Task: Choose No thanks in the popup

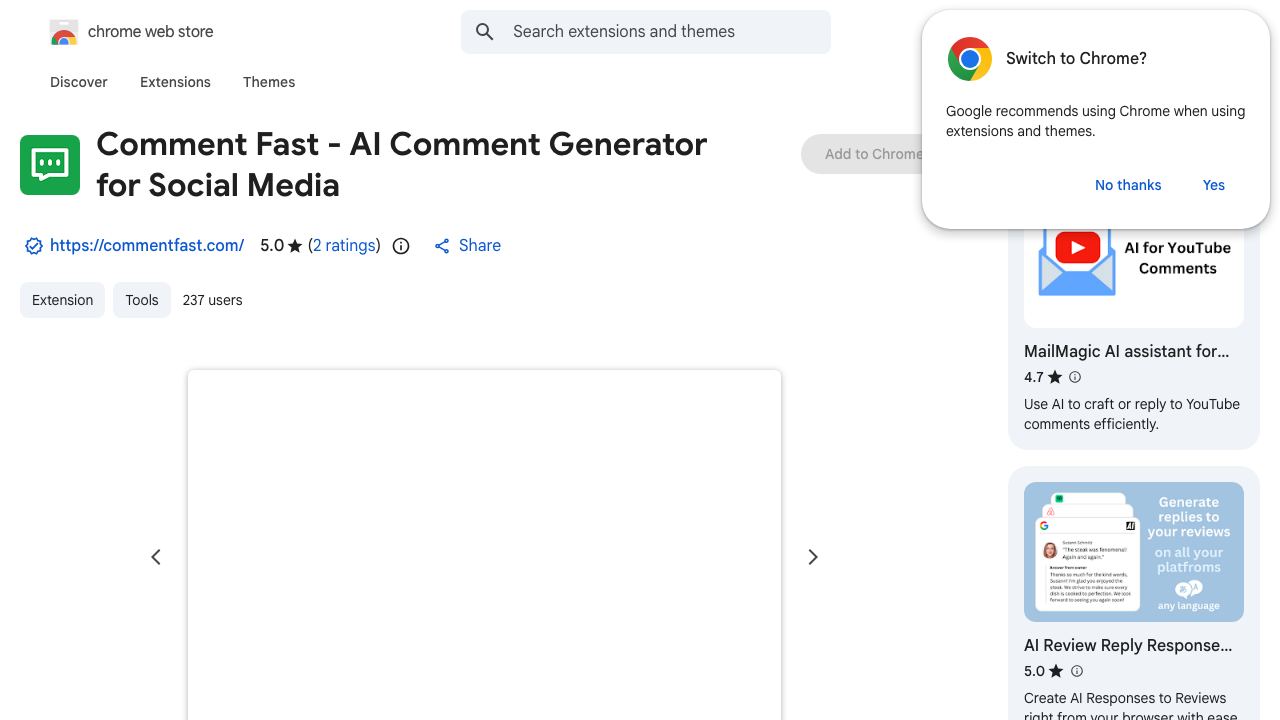Action: coord(1128,185)
